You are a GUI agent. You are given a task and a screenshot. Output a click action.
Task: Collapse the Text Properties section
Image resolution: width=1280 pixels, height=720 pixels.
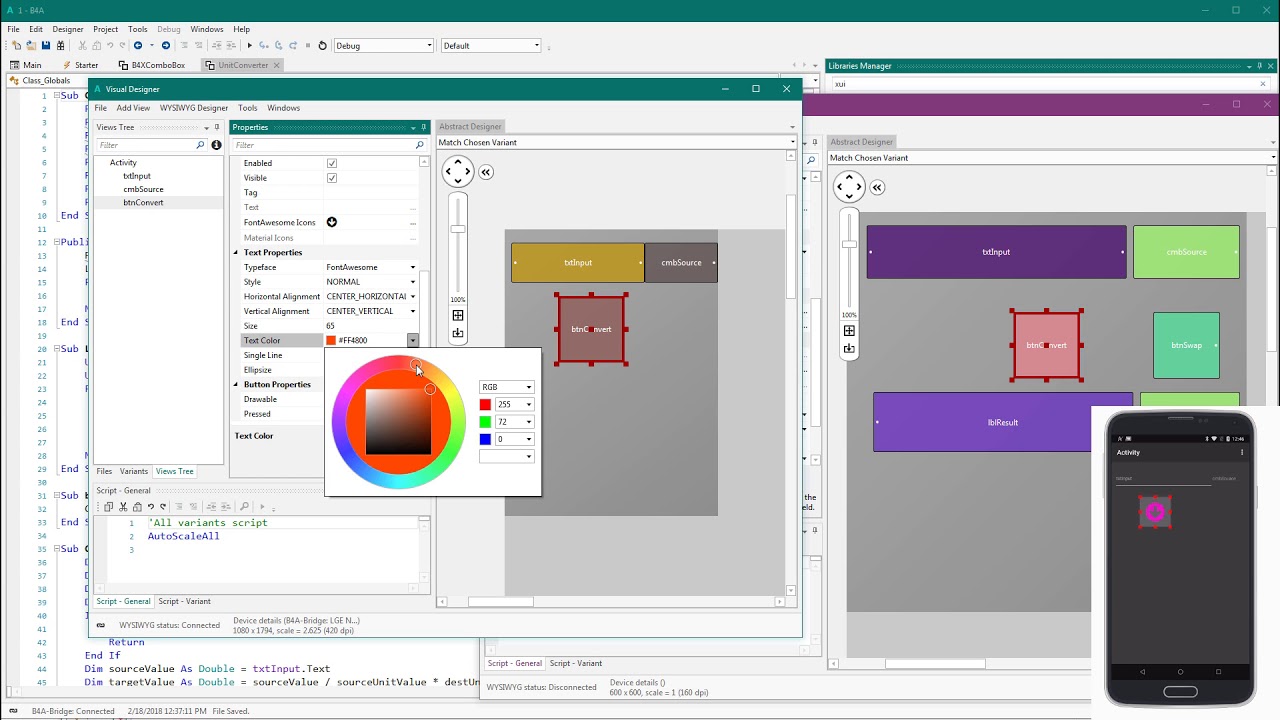(x=236, y=253)
